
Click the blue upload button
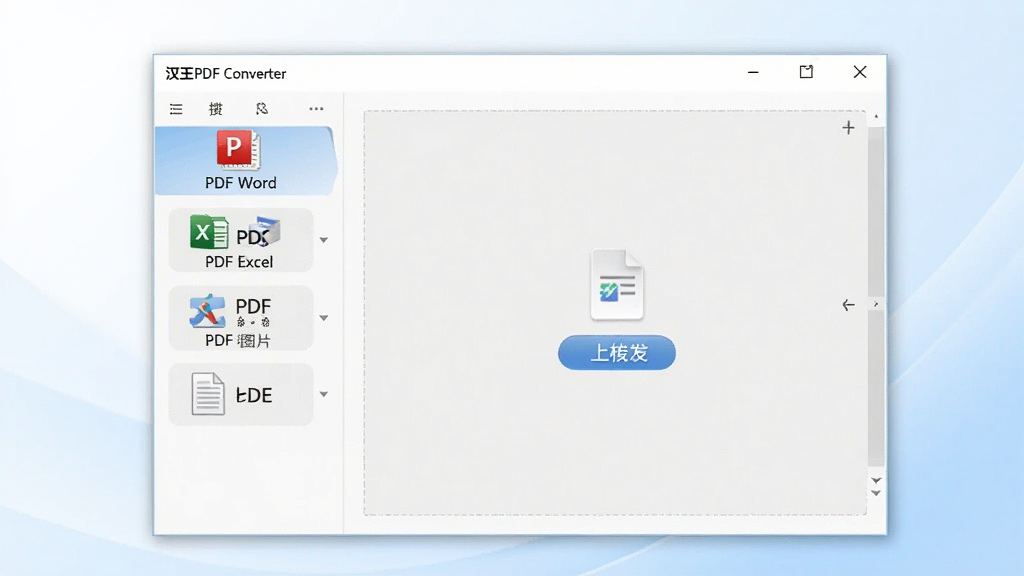(x=616, y=353)
